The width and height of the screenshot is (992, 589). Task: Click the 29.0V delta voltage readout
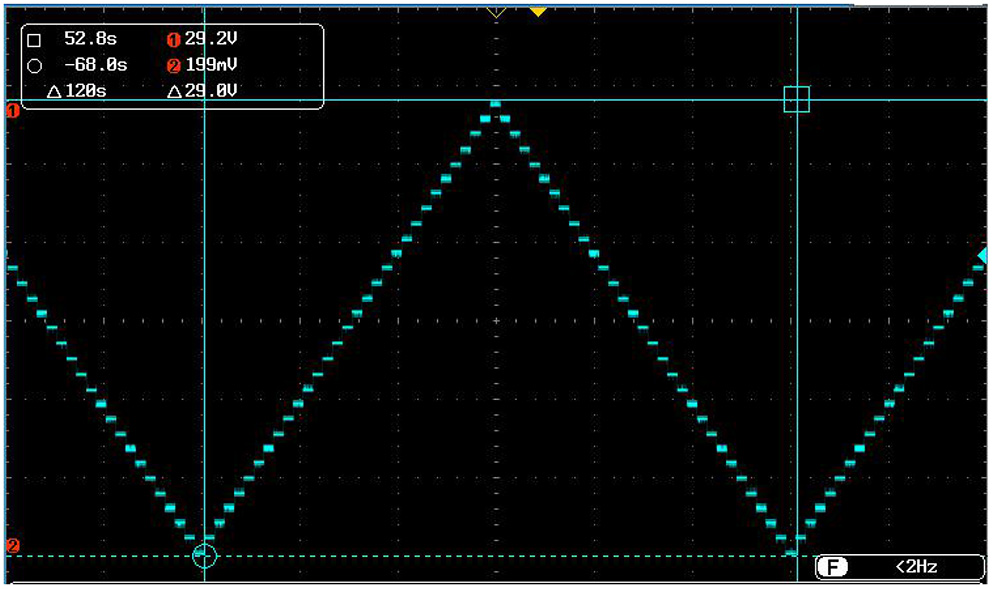pyautogui.click(x=212, y=91)
